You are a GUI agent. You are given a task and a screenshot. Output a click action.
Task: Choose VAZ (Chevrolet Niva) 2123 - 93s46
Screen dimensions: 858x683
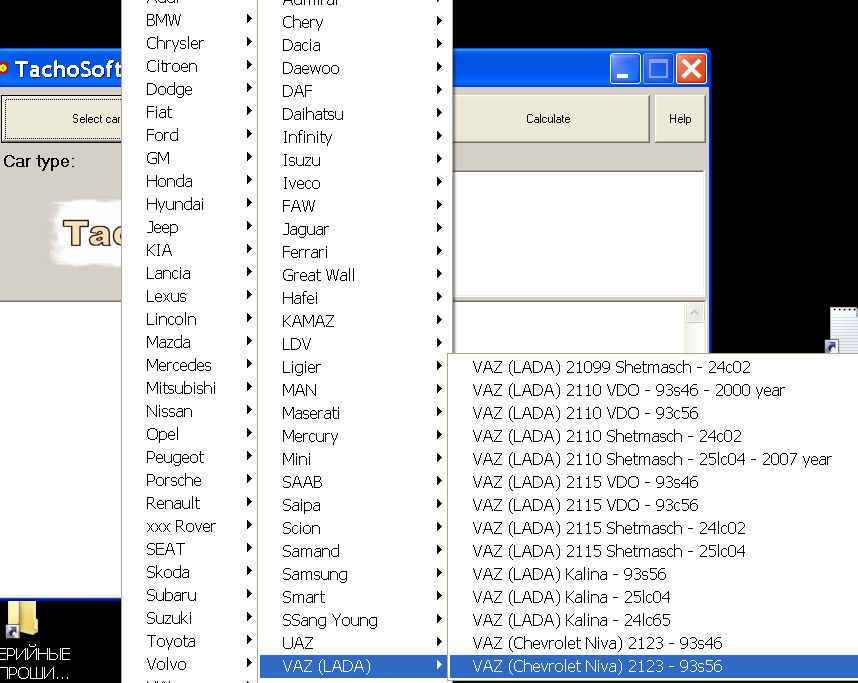pos(654,643)
